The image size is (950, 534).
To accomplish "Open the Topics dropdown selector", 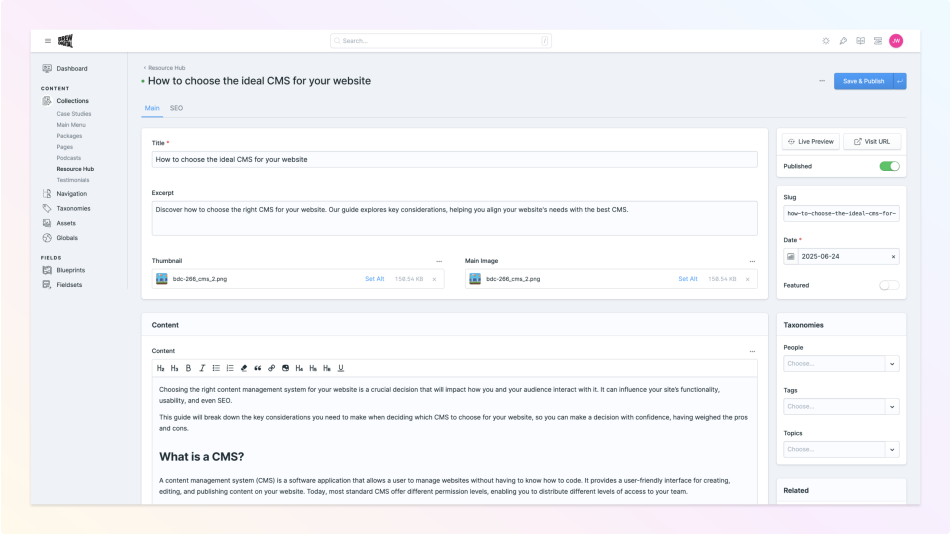I will [x=892, y=449].
